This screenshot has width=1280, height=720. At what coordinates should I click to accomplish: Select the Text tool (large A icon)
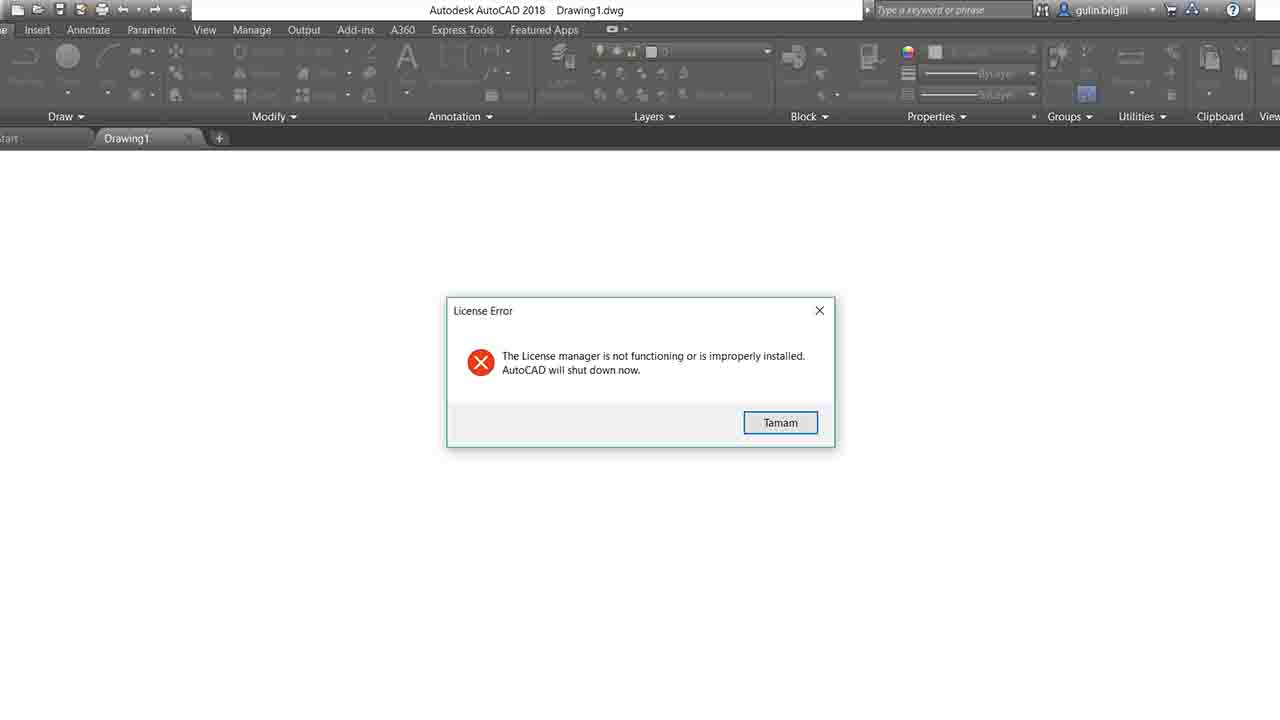click(x=407, y=57)
